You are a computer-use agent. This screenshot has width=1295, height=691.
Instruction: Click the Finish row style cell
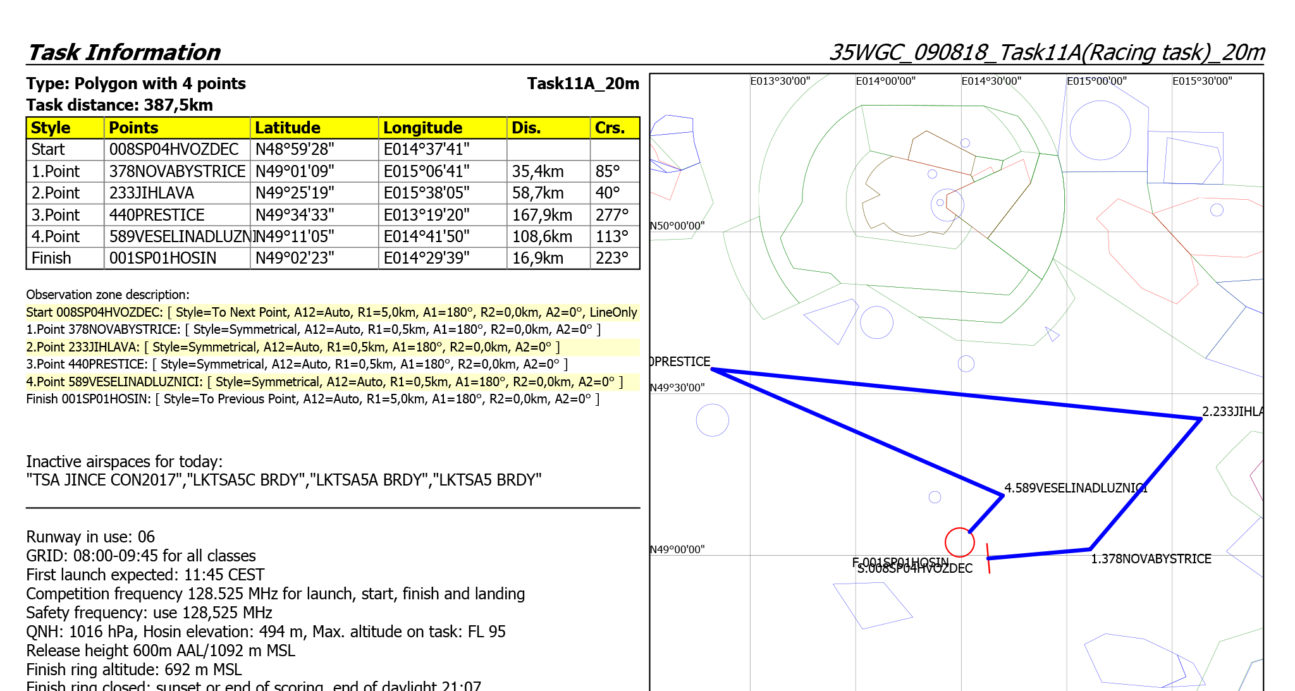point(51,258)
